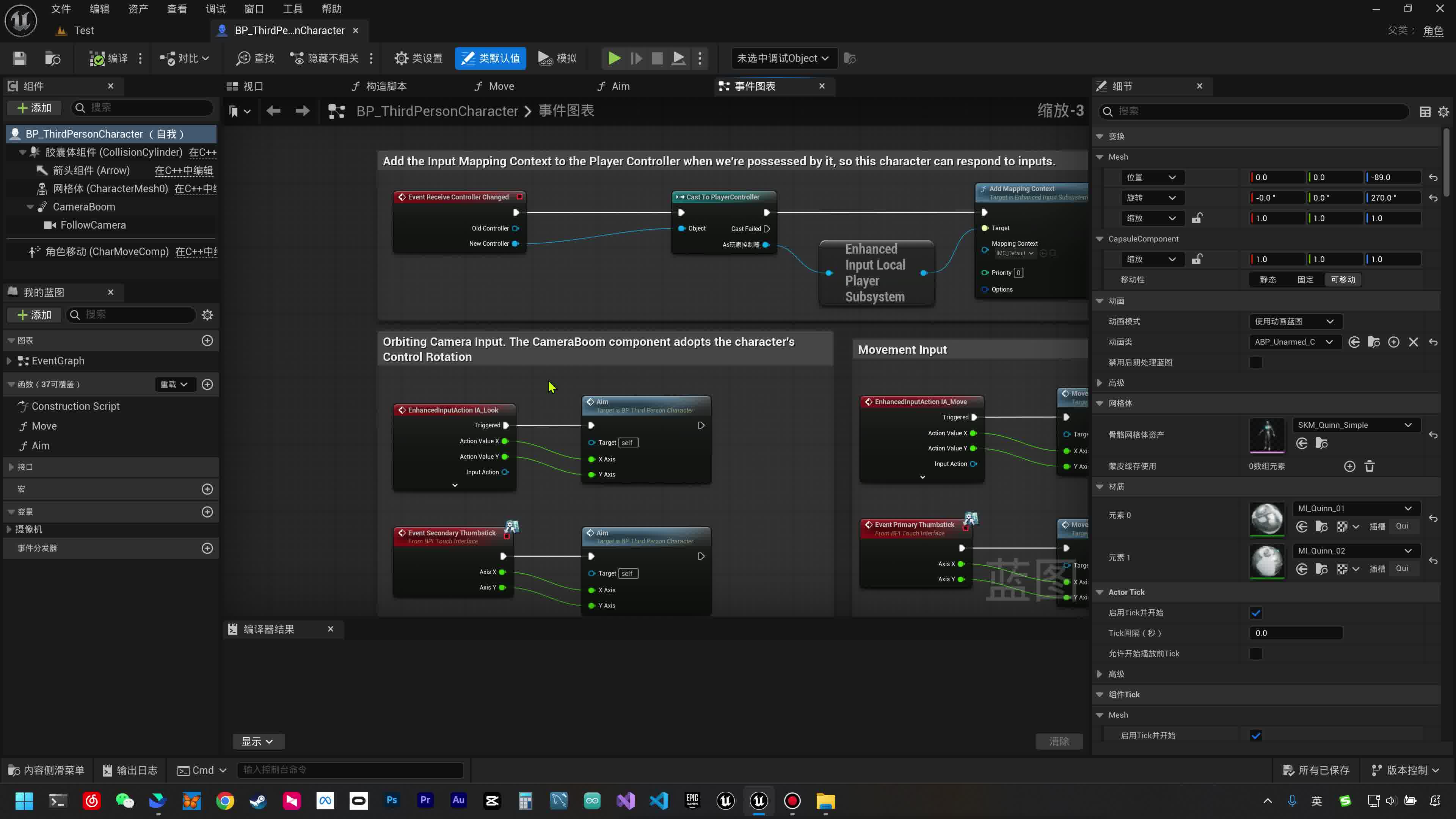
Task: Open the 输出日志 output log
Action: click(x=130, y=770)
